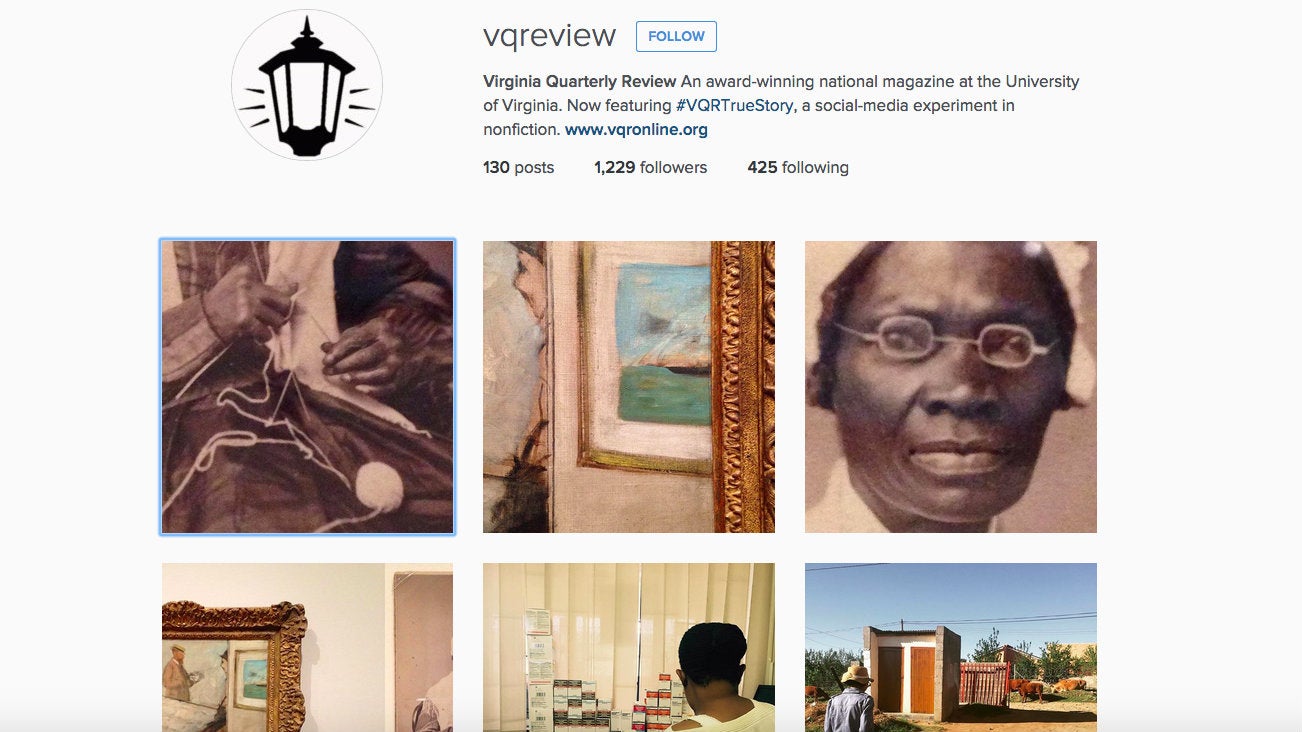Open the photo of man in hat outdoors

(951, 647)
